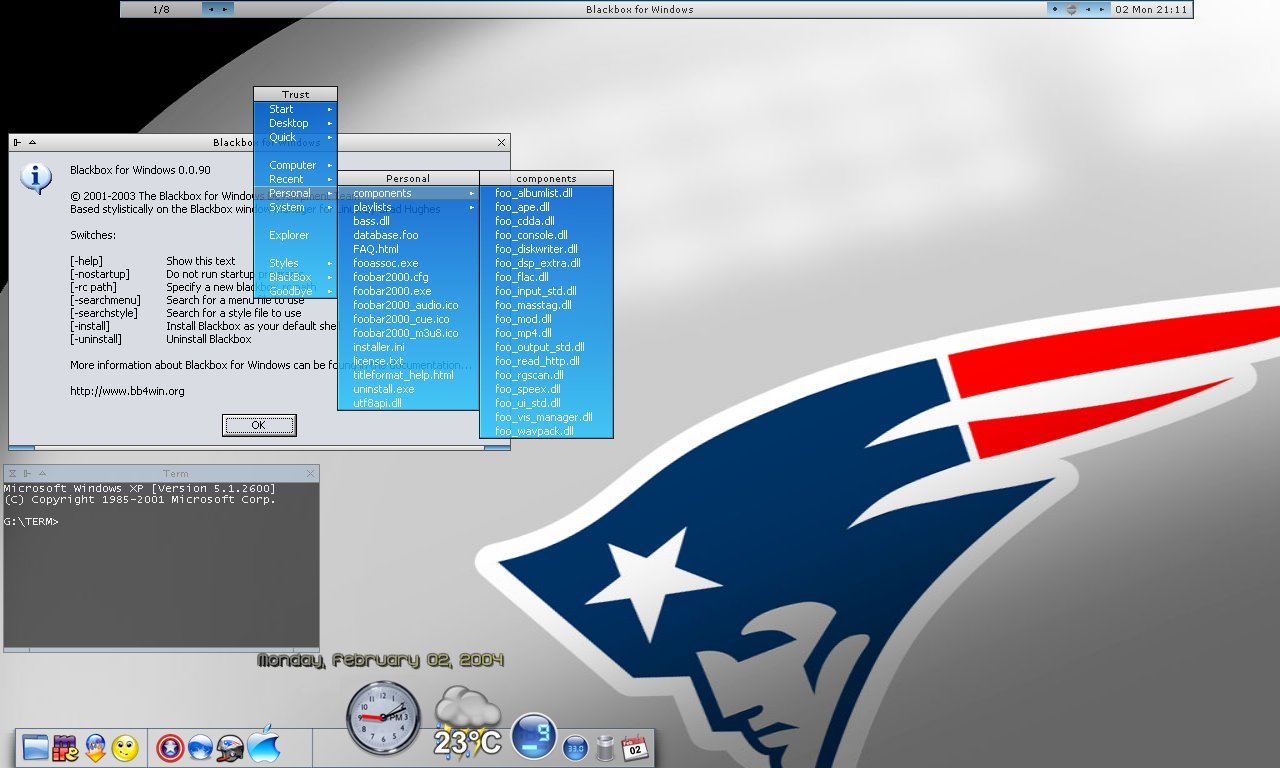The image size is (1280, 768).
Task: Click the 02 Mon 21:11 toolbar clock
Action: [1151, 9]
